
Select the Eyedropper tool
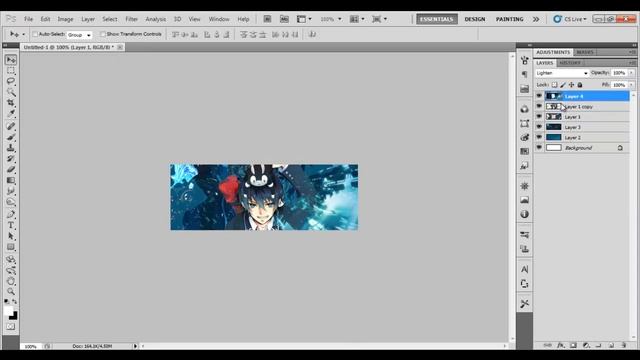click(x=11, y=113)
